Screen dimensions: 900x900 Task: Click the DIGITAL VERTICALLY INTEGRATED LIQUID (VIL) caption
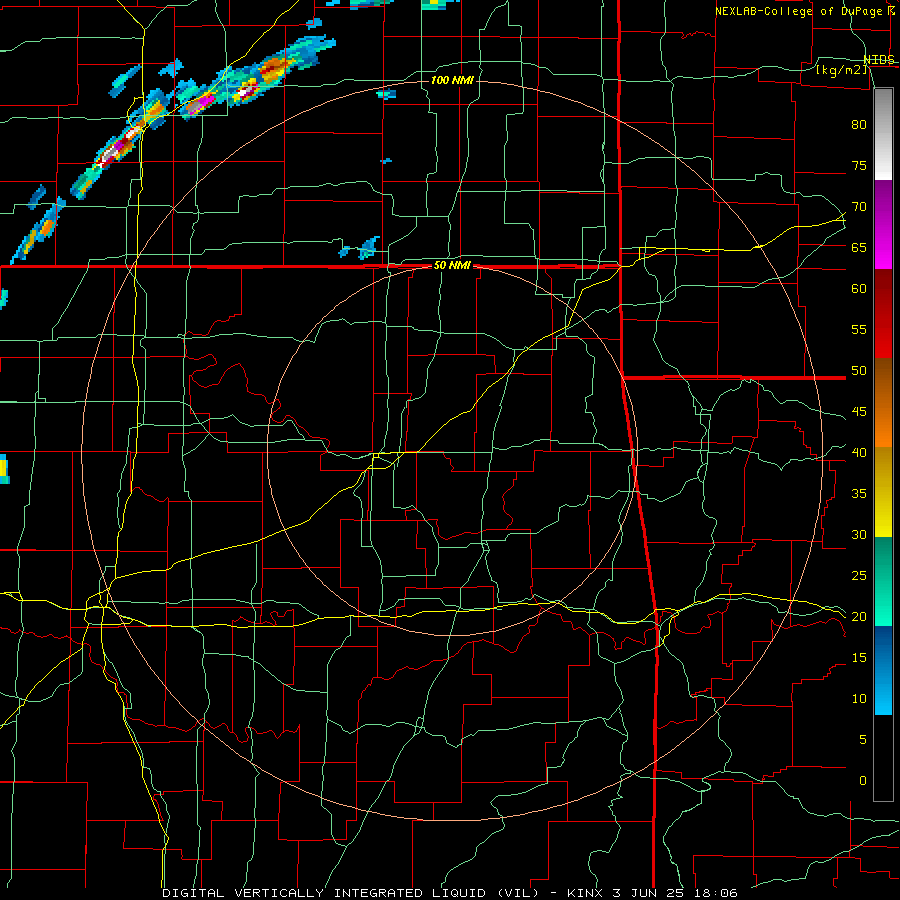click(x=351, y=893)
